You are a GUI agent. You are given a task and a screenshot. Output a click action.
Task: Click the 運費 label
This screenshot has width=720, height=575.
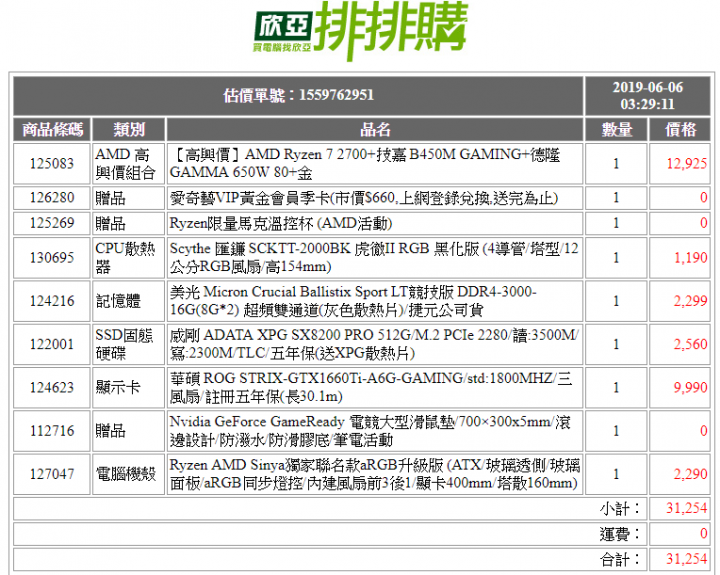(620, 534)
